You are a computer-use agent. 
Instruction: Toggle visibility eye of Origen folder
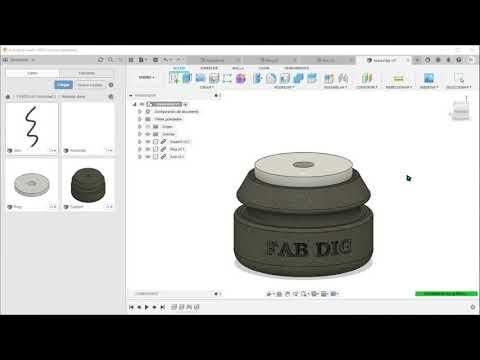coord(148,127)
